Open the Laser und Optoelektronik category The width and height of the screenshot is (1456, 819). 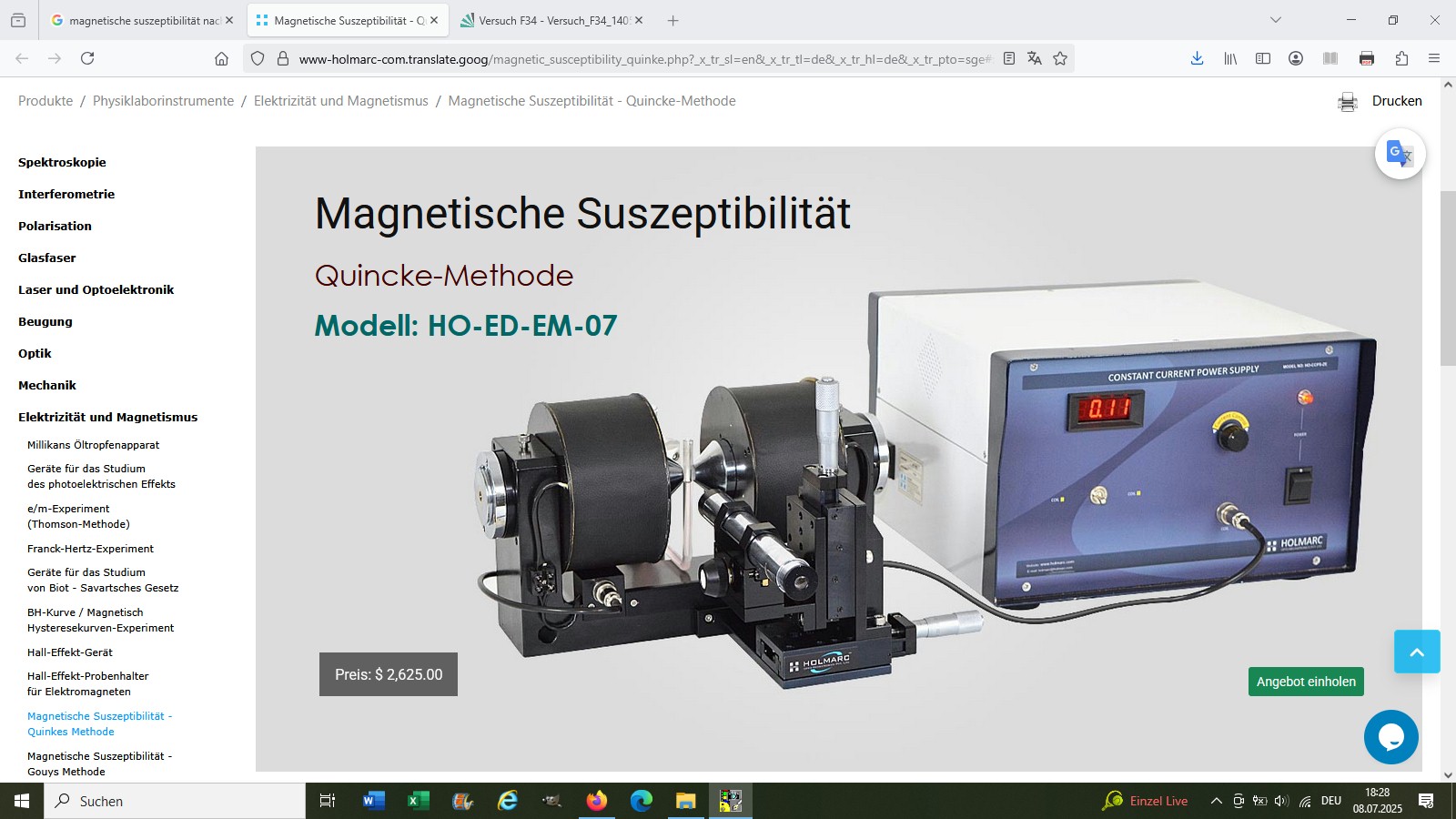coord(96,289)
